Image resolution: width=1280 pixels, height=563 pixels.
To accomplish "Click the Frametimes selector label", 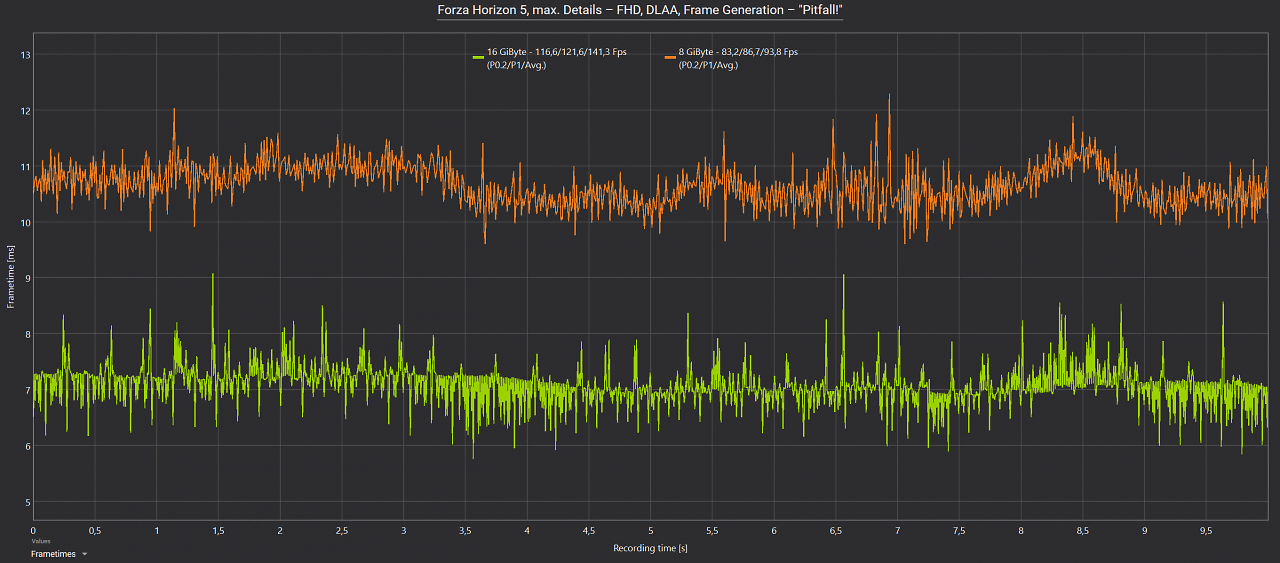I will (53, 553).
